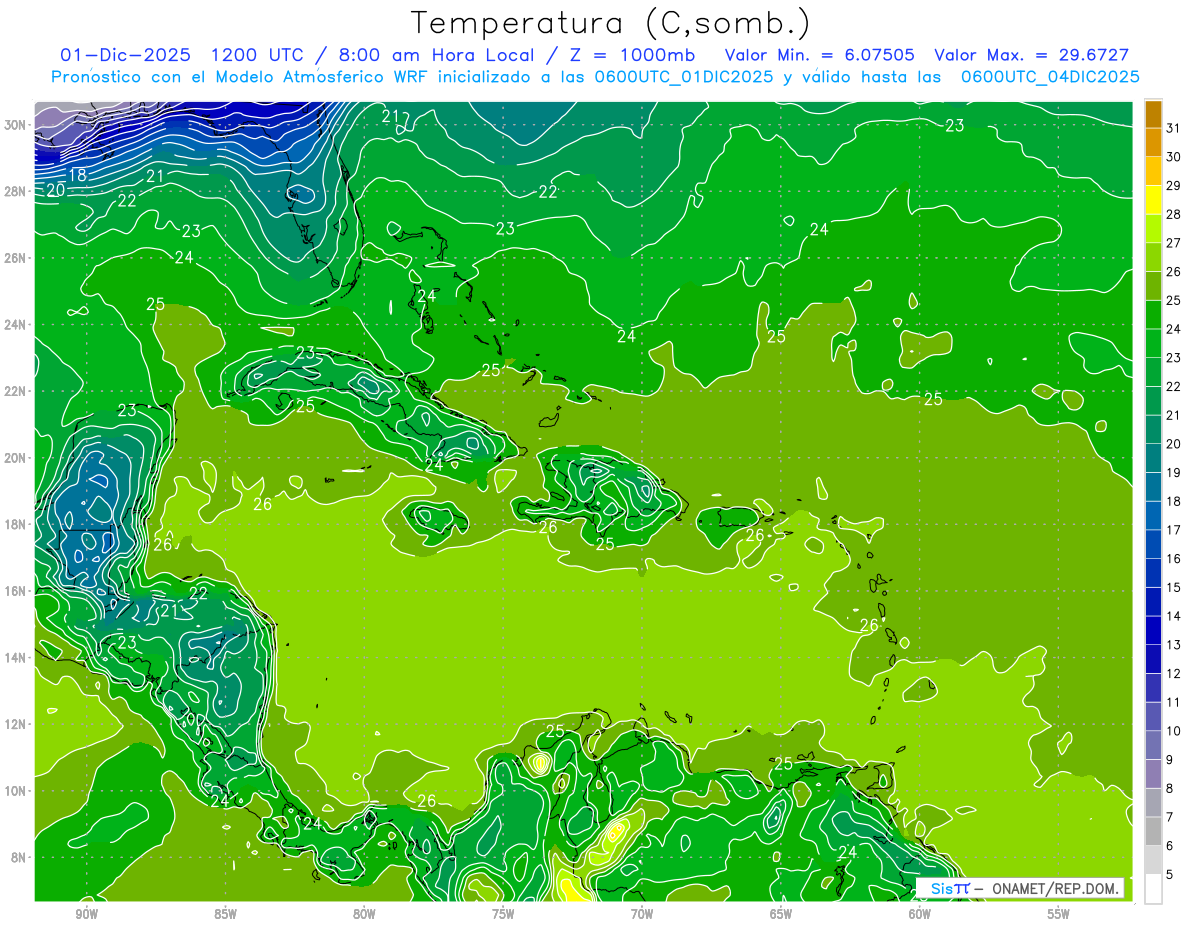The height and width of the screenshot is (927, 1200).
Task: Click the 30N latitude axis label
Action: (17, 125)
